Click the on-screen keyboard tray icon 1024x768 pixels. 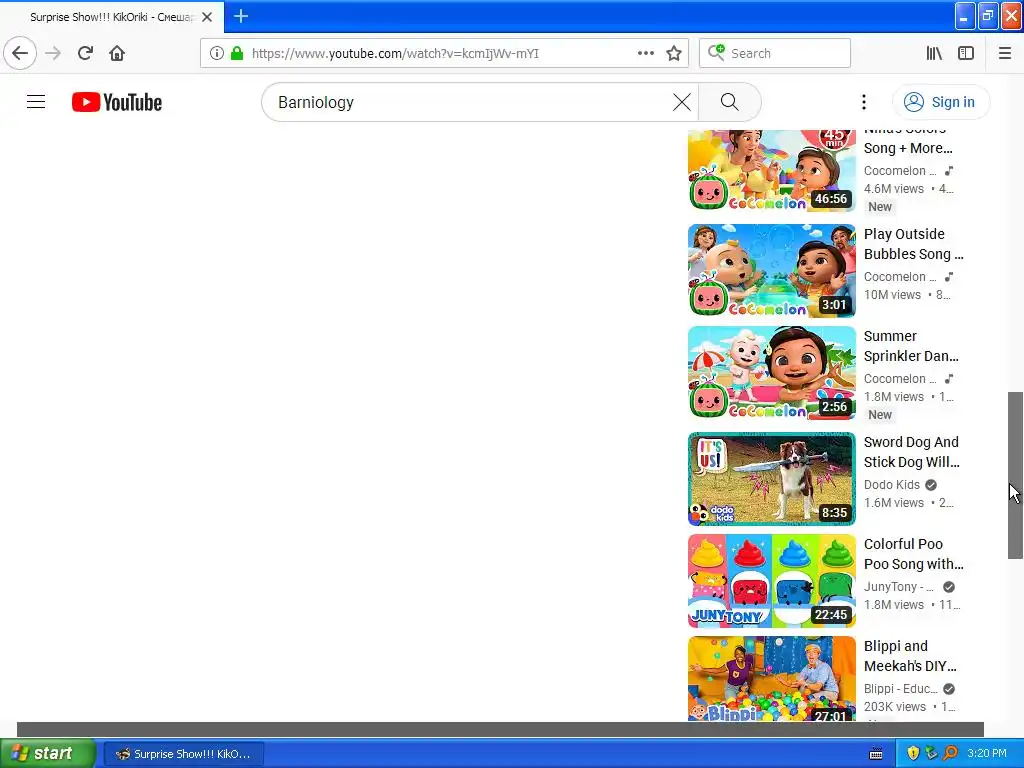(x=876, y=754)
